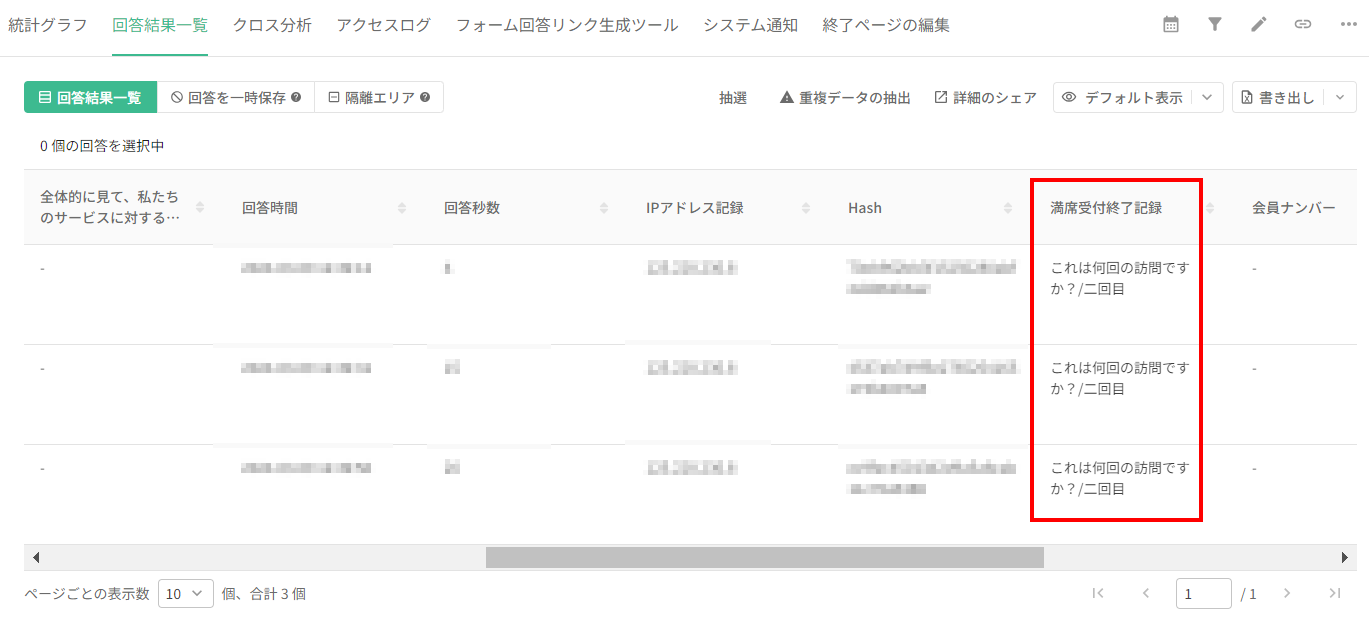Go to first page arrow
The image size is (1369, 622).
1098,593
